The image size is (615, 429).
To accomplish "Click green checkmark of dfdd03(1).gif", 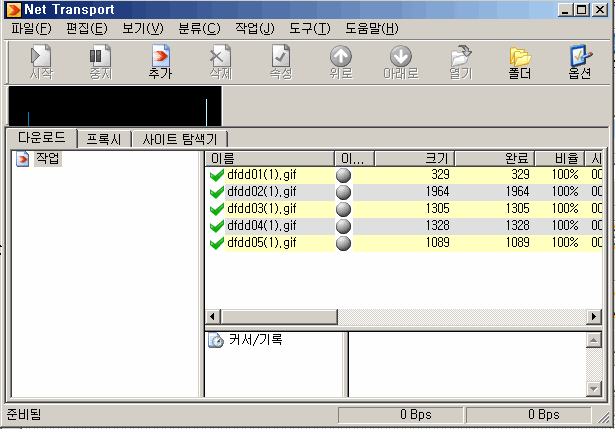I will pyautogui.click(x=217, y=209).
